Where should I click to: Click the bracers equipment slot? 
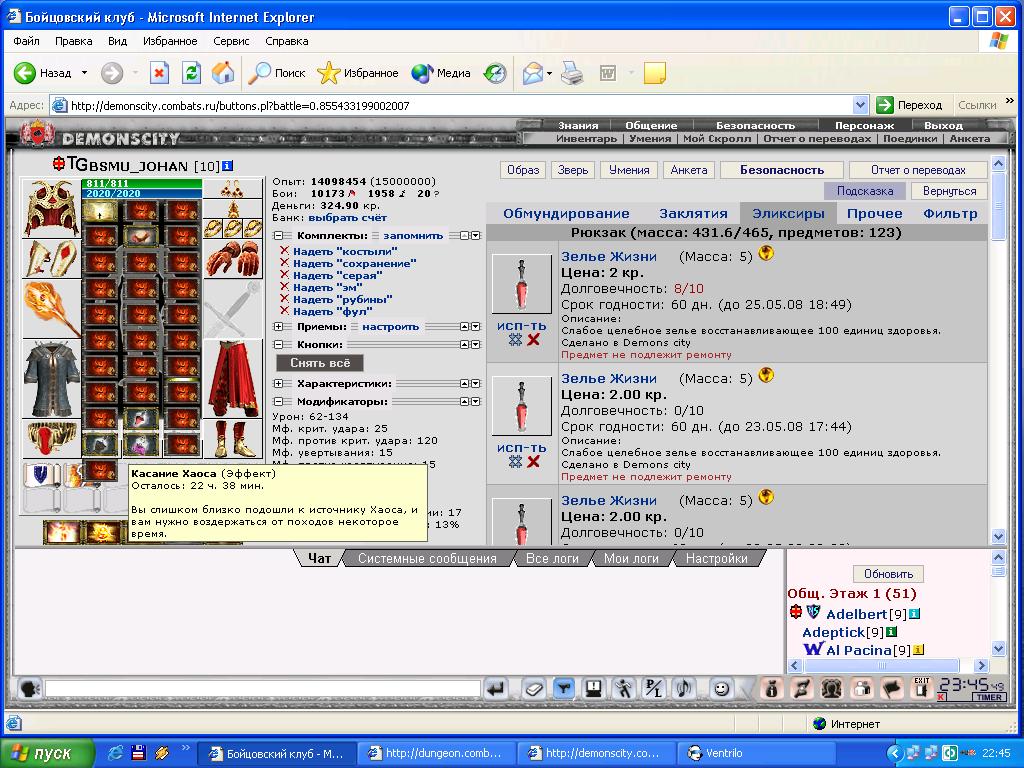(51, 259)
